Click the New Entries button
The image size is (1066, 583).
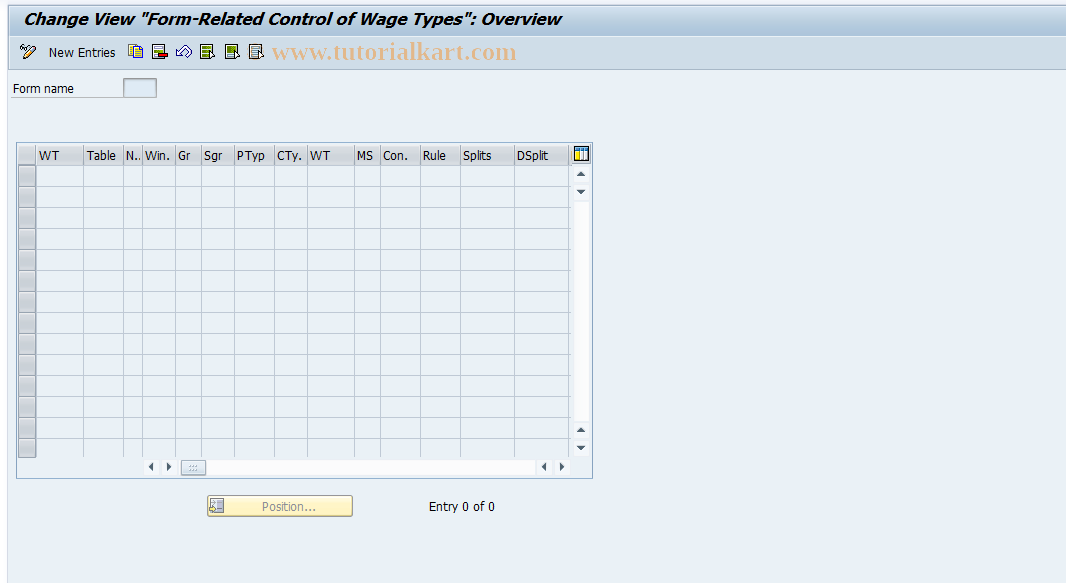(82, 52)
